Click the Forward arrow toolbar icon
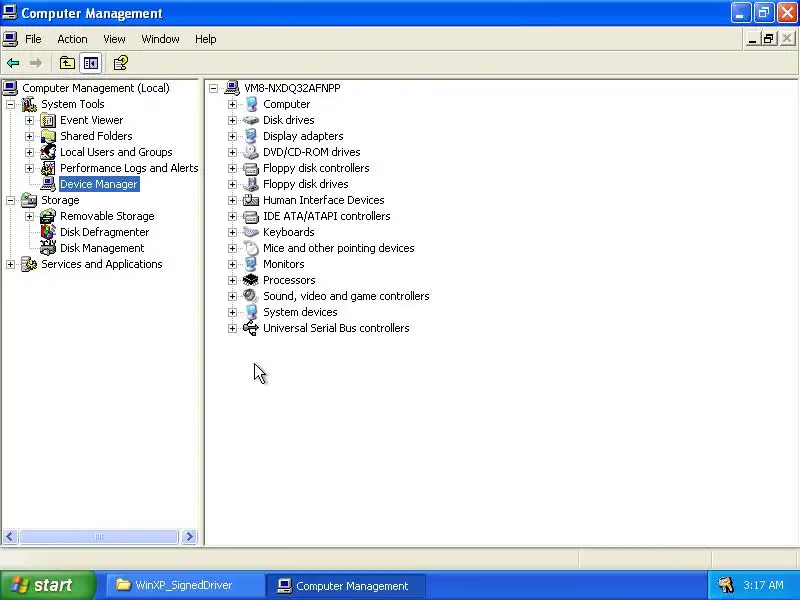800x600 pixels. tap(36, 63)
